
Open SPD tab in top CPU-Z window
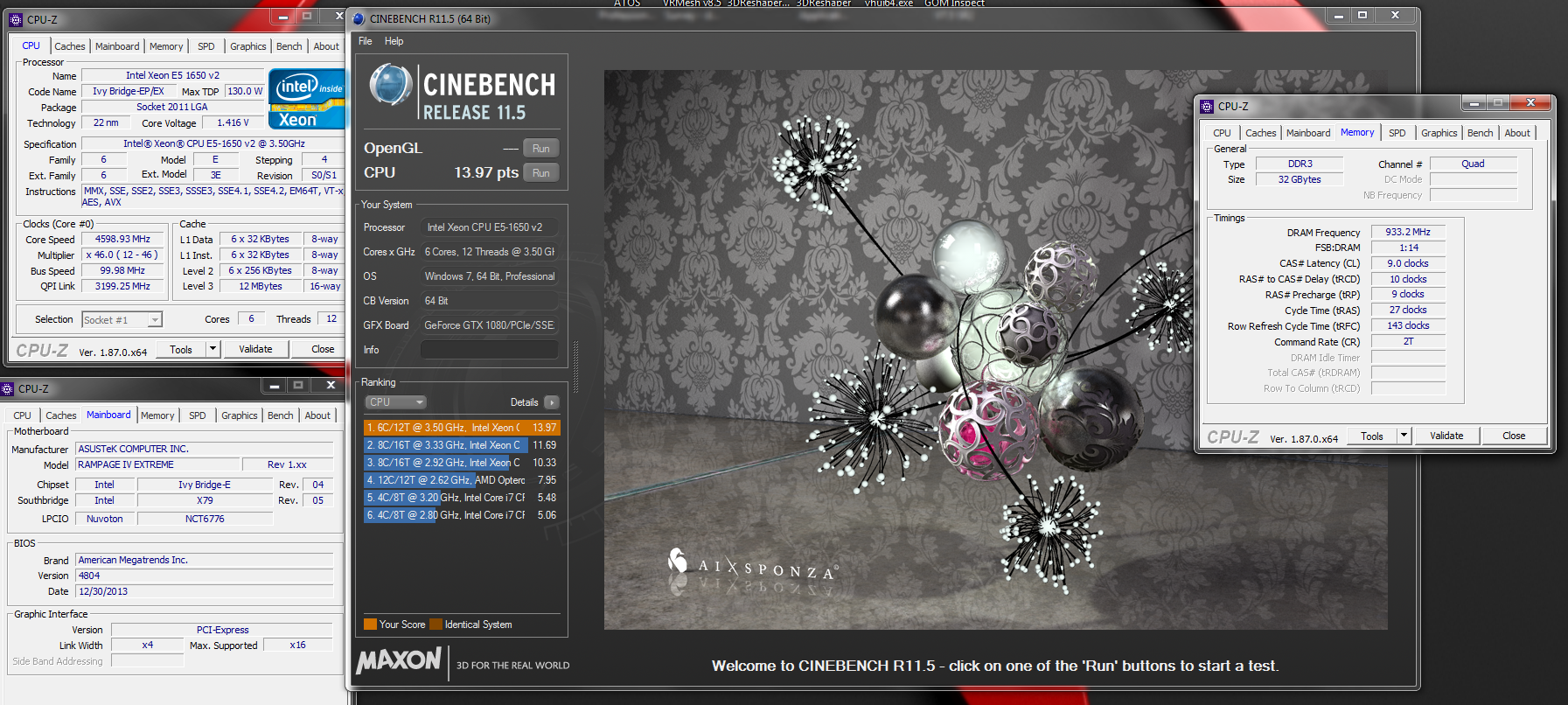206,46
